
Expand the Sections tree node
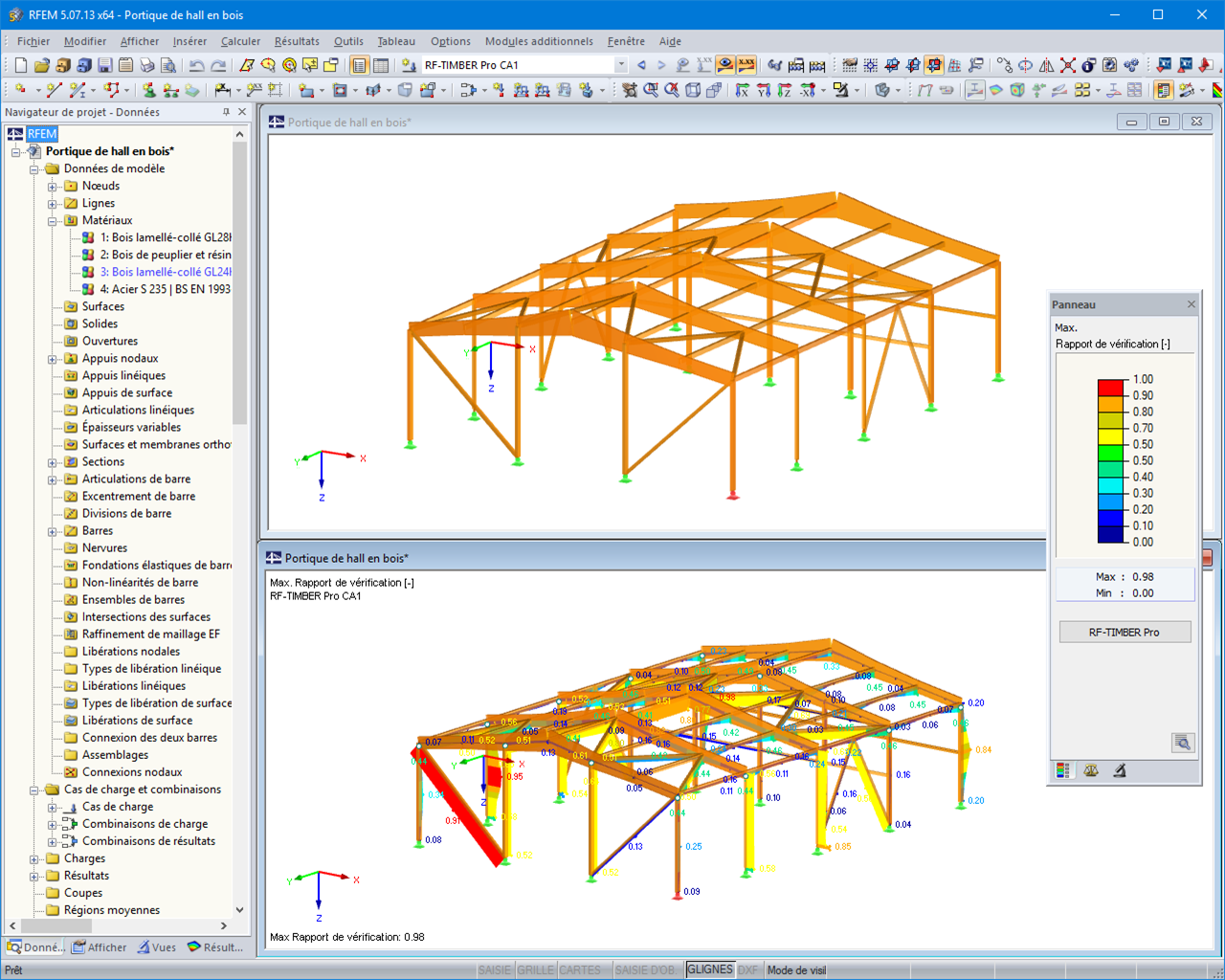pos(53,462)
